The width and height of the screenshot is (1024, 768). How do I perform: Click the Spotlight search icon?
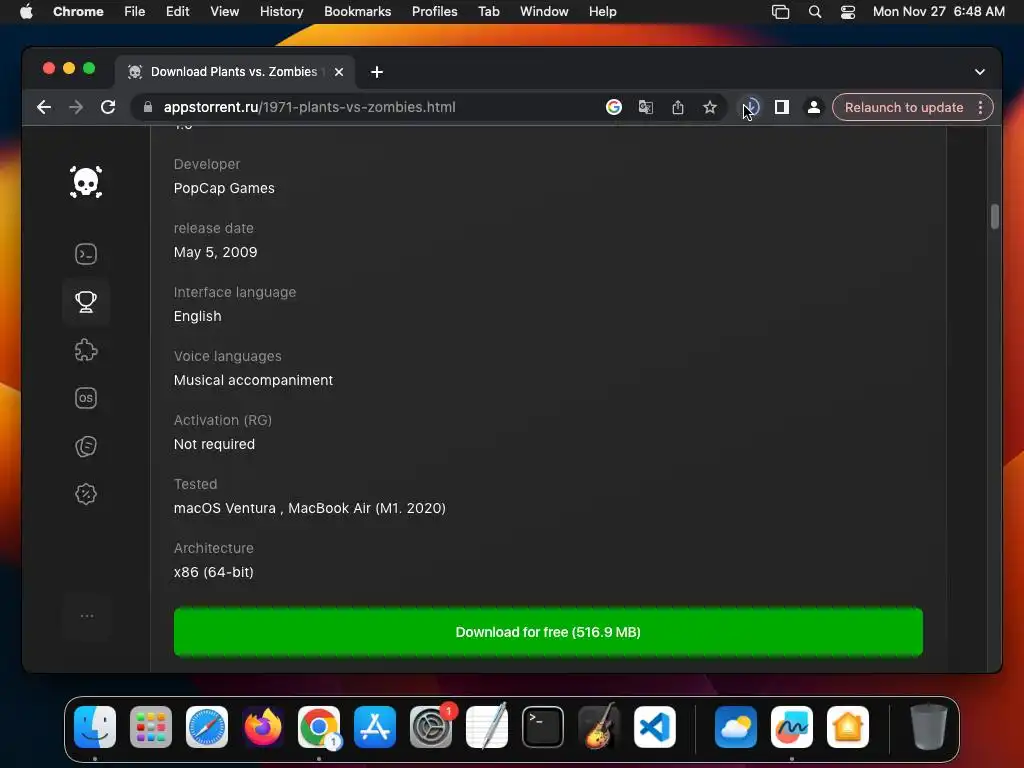click(814, 12)
